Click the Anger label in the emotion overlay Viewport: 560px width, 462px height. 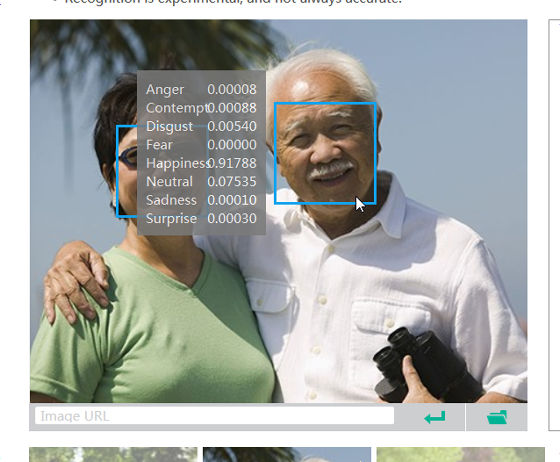(x=165, y=90)
